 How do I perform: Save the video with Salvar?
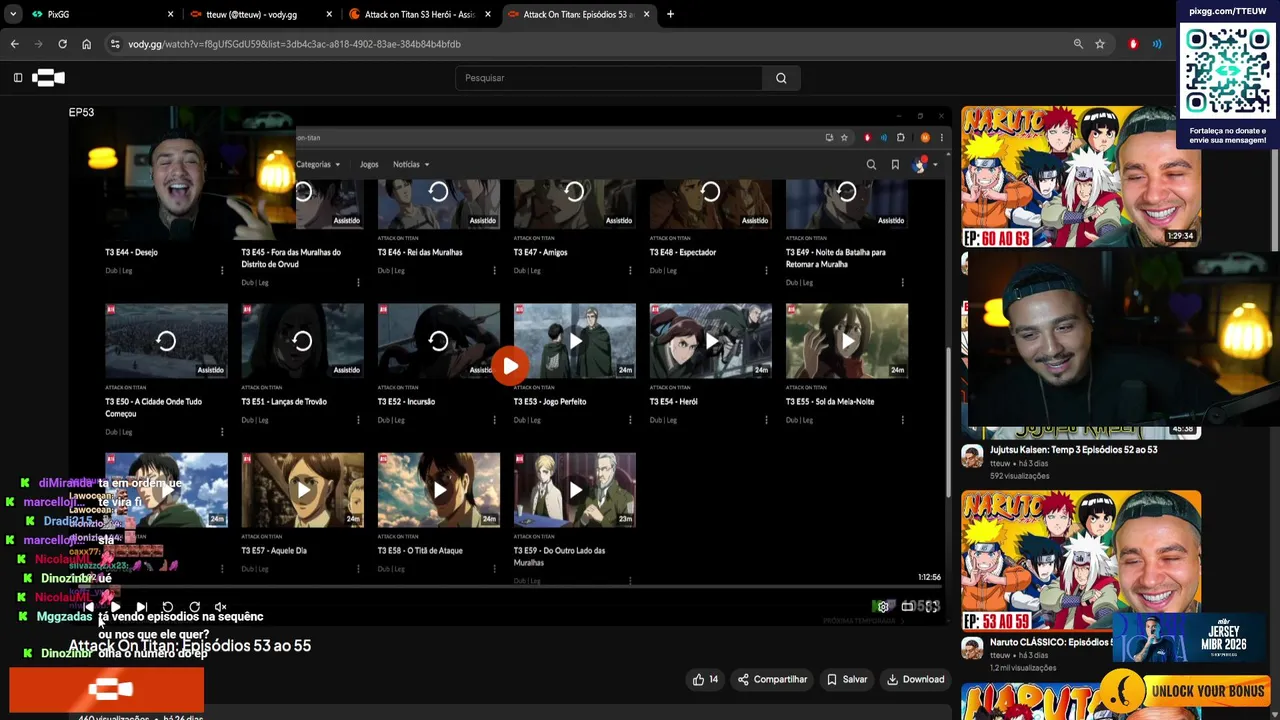(846, 680)
